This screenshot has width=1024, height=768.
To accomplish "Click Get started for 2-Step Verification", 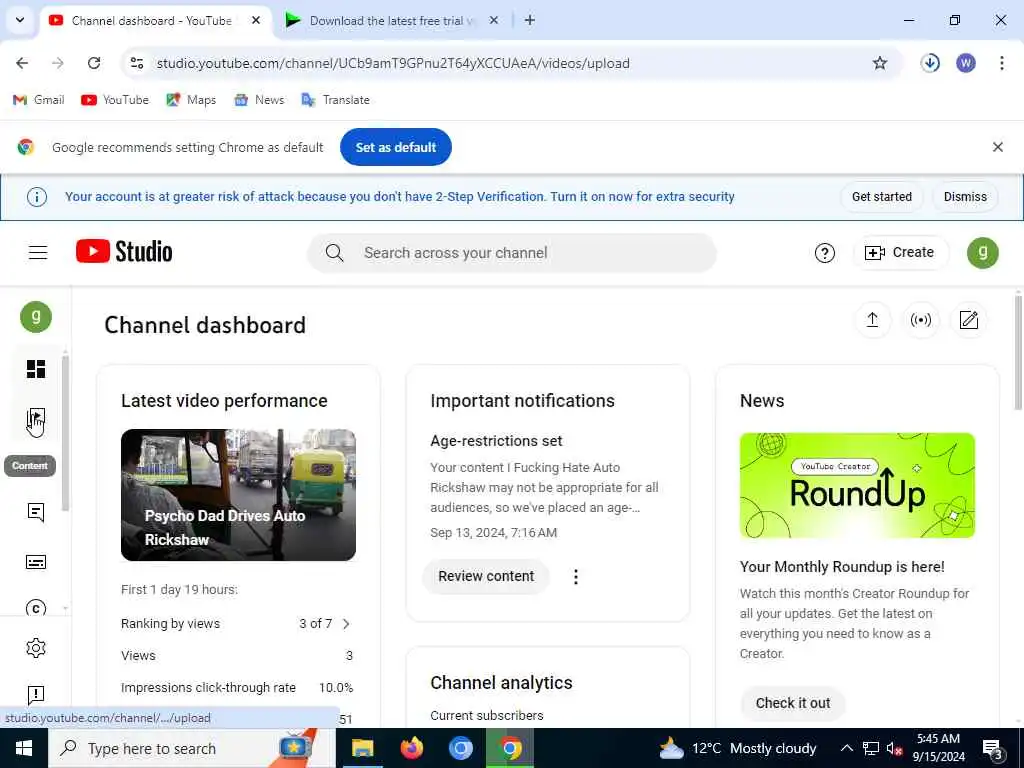I will click(x=882, y=197).
